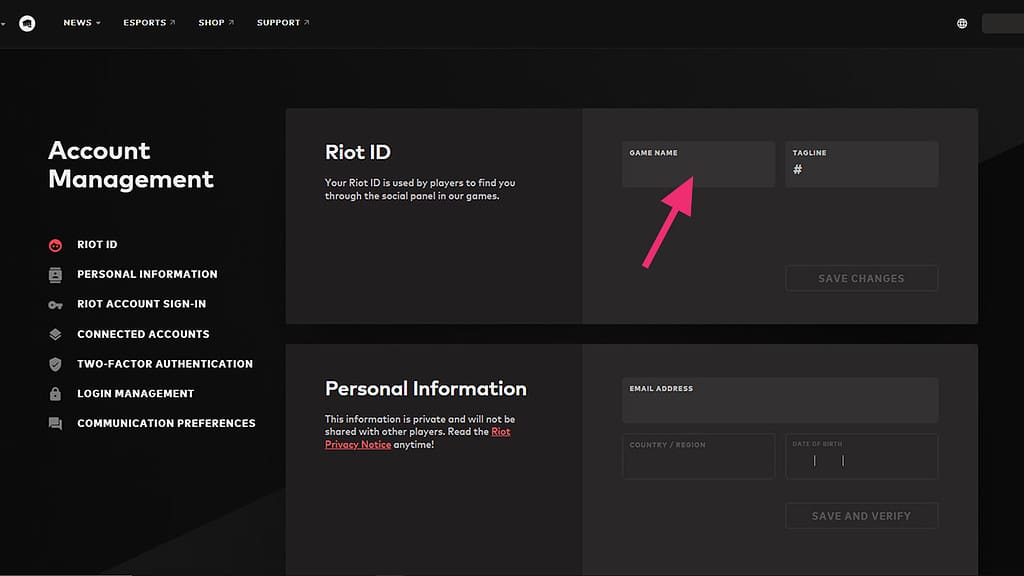Focus the Game Name input field
The width and height of the screenshot is (1024, 576).
698,164
